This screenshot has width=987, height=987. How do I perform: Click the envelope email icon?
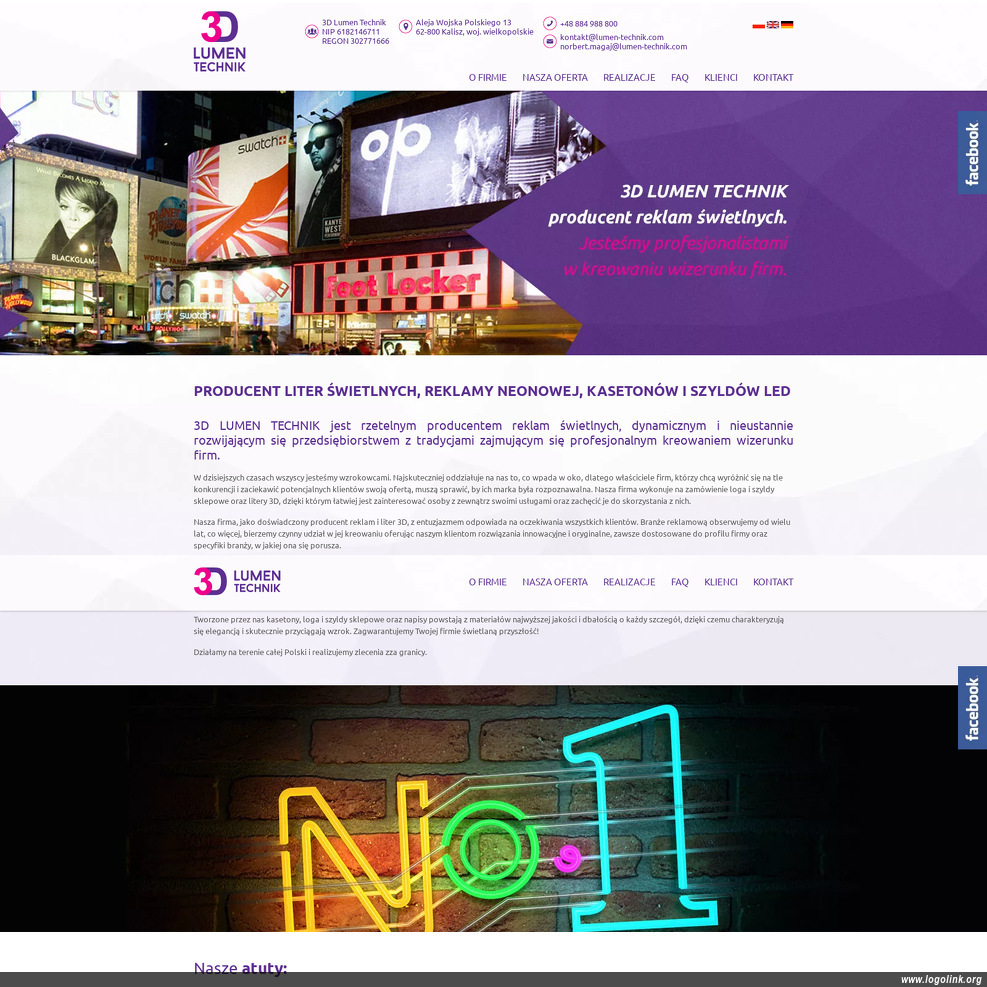pyautogui.click(x=550, y=42)
